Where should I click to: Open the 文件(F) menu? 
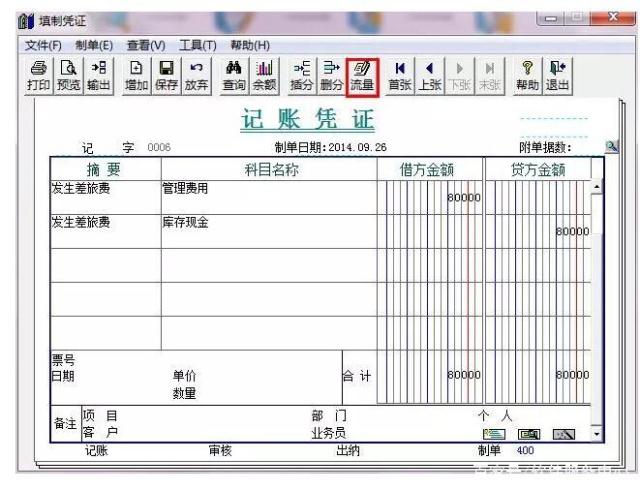[43, 45]
